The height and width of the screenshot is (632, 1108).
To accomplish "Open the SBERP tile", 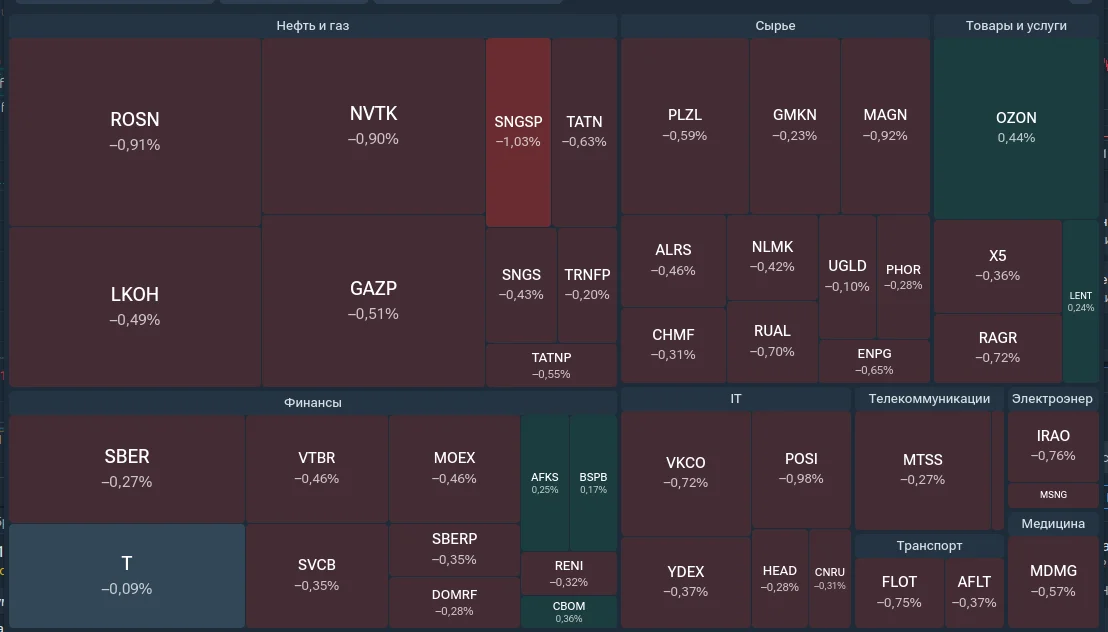I will pos(454,549).
